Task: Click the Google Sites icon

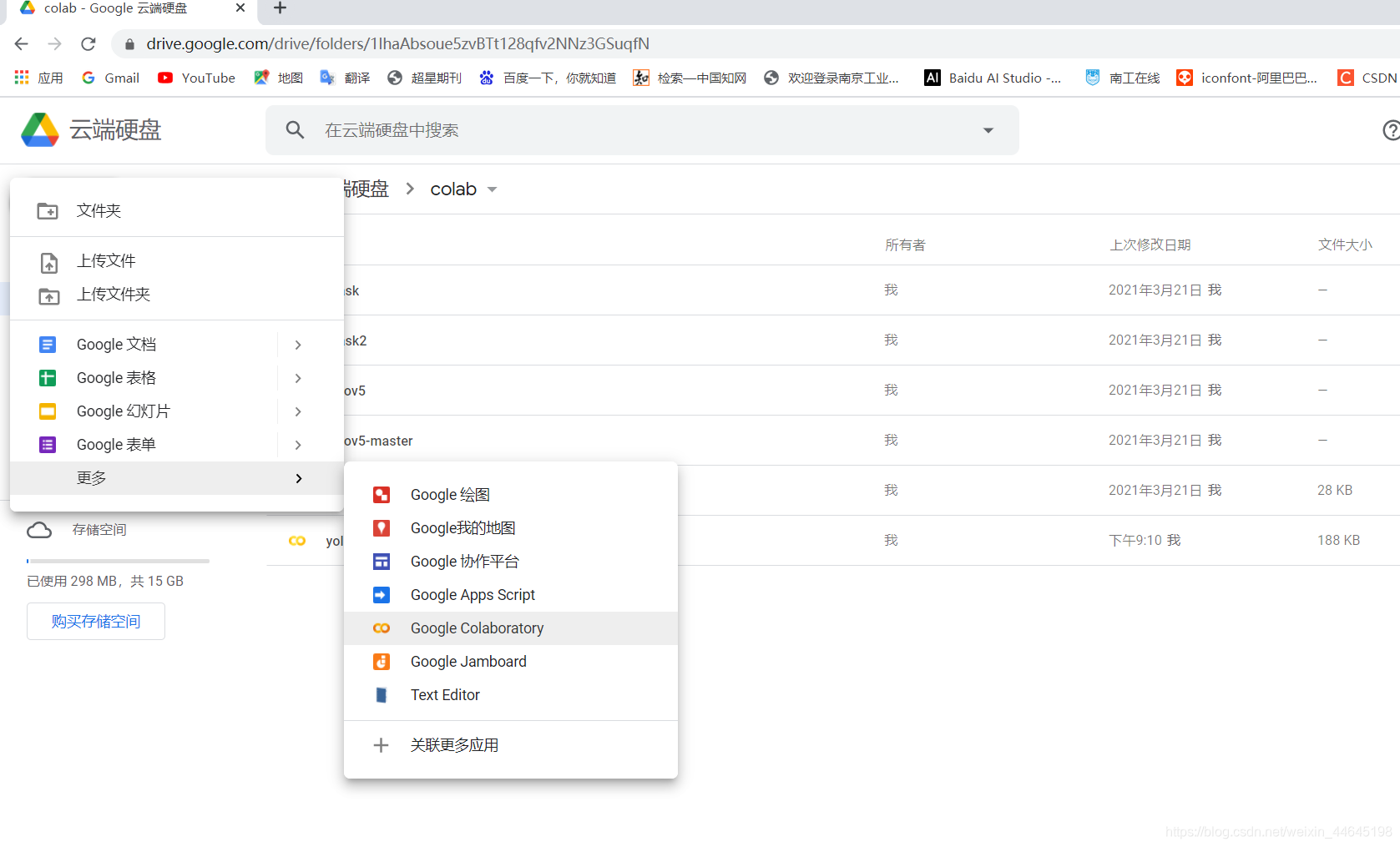Action: pos(382,562)
